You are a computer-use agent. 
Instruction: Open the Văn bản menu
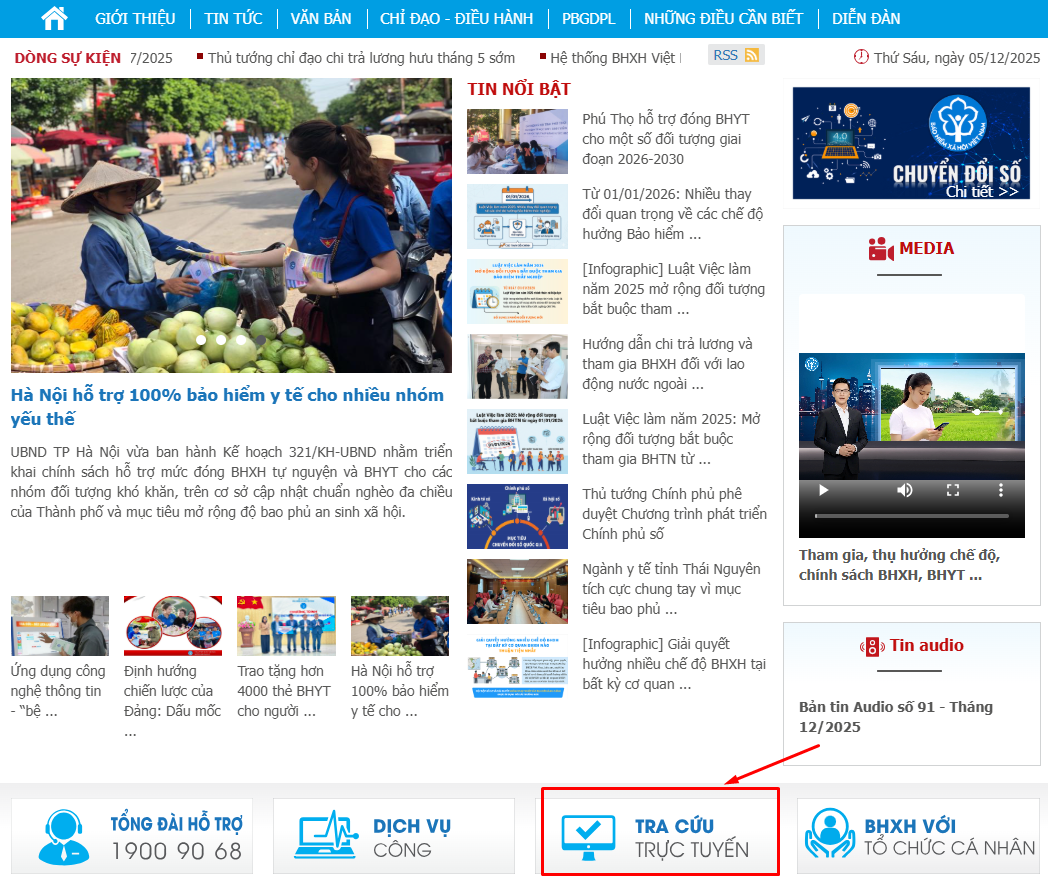[321, 19]
